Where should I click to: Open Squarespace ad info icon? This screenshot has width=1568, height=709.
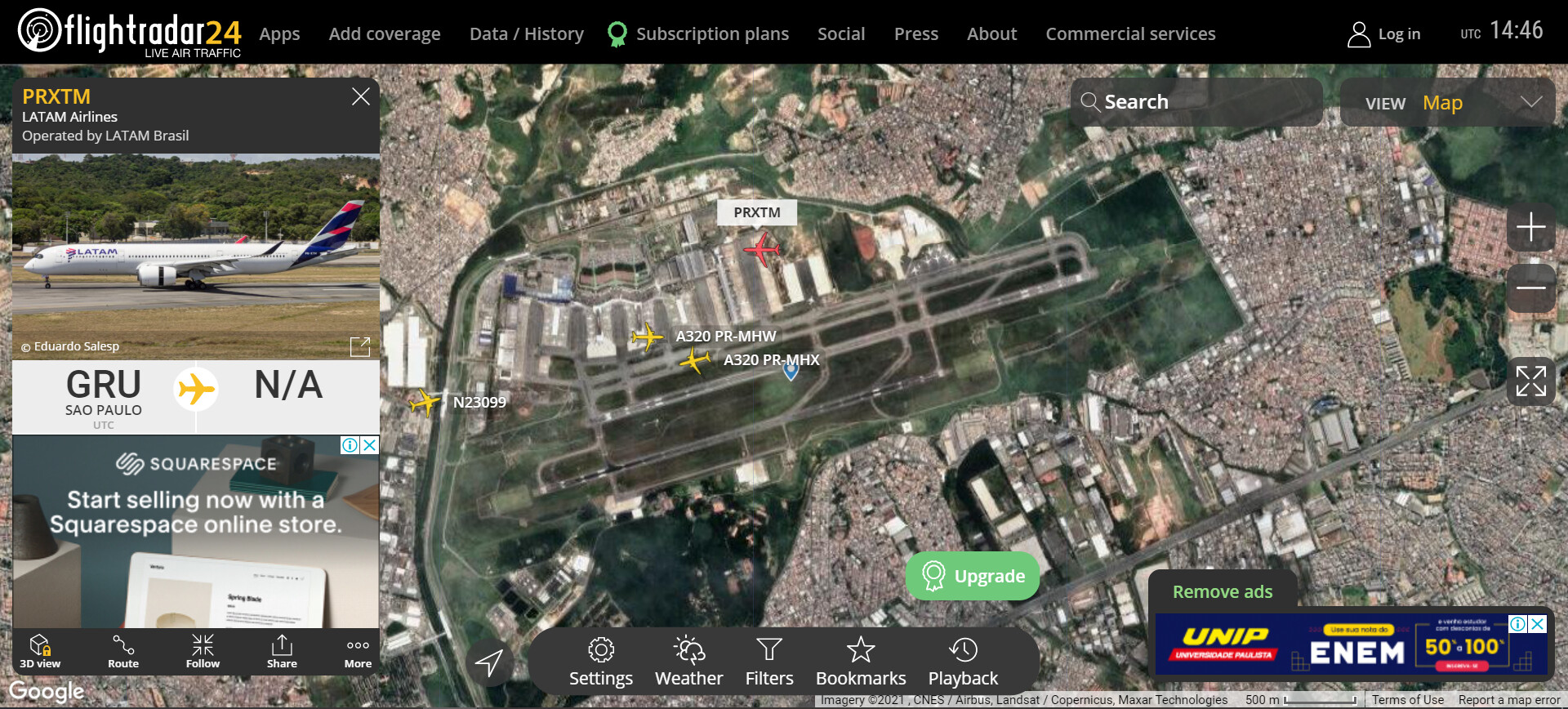(x=350, y=445)
